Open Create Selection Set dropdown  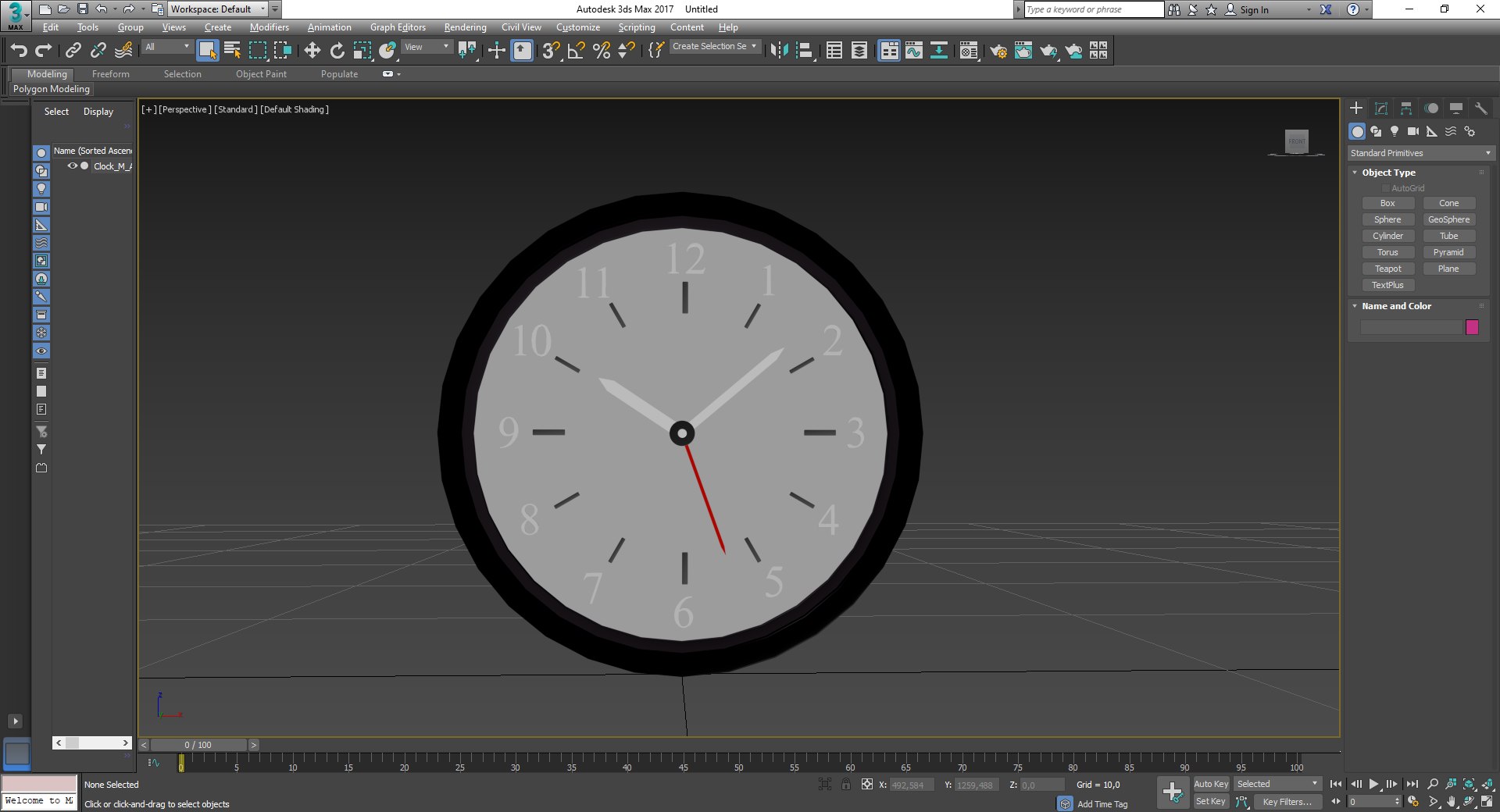[x=714, y=46]
